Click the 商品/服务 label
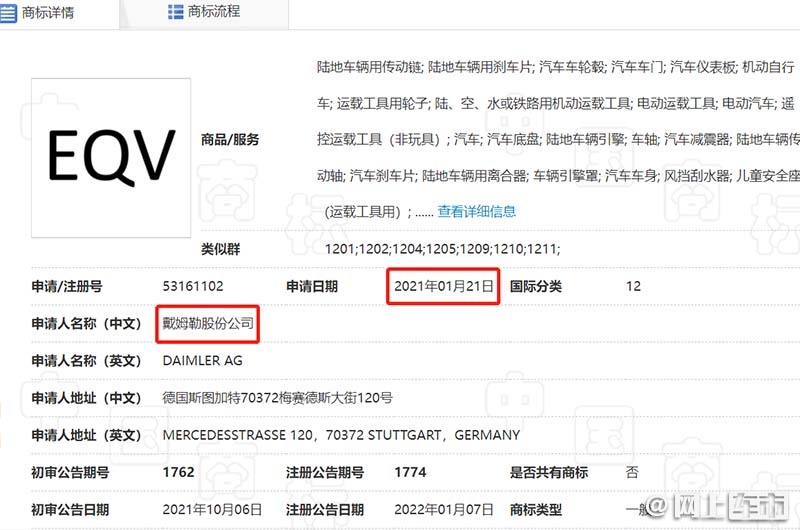 (230, 139)
